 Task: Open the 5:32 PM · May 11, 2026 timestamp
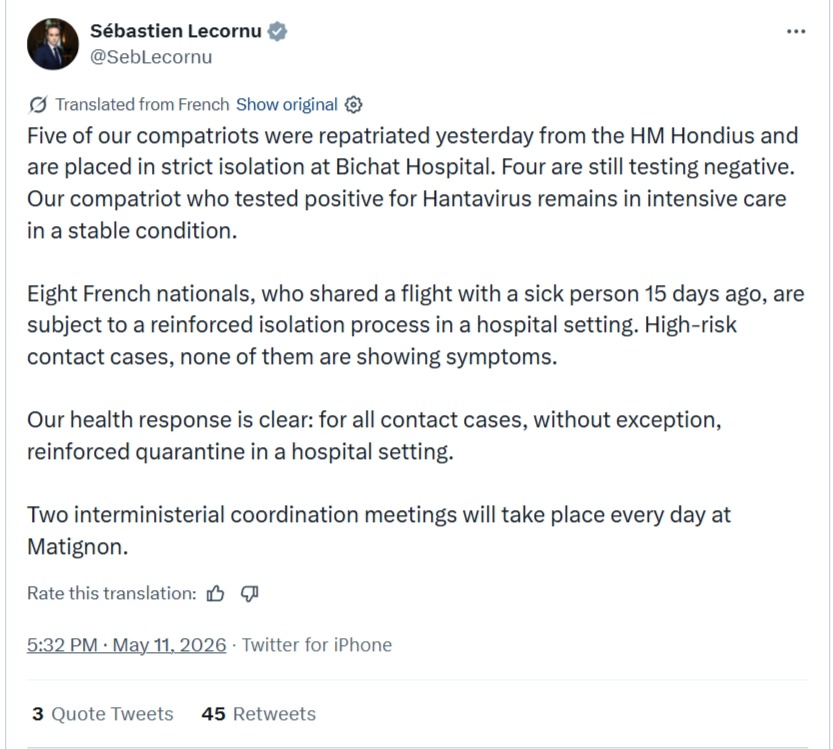(126, 645)
